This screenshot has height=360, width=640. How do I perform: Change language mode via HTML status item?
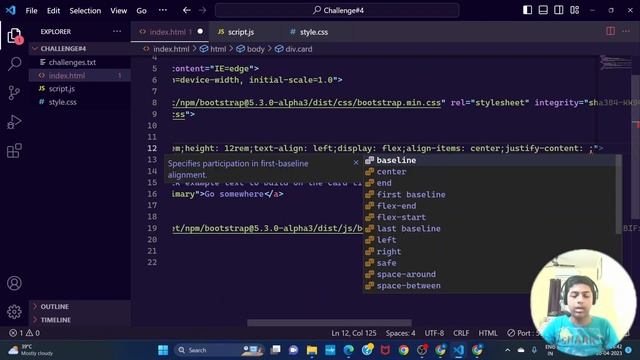point(488,333)
